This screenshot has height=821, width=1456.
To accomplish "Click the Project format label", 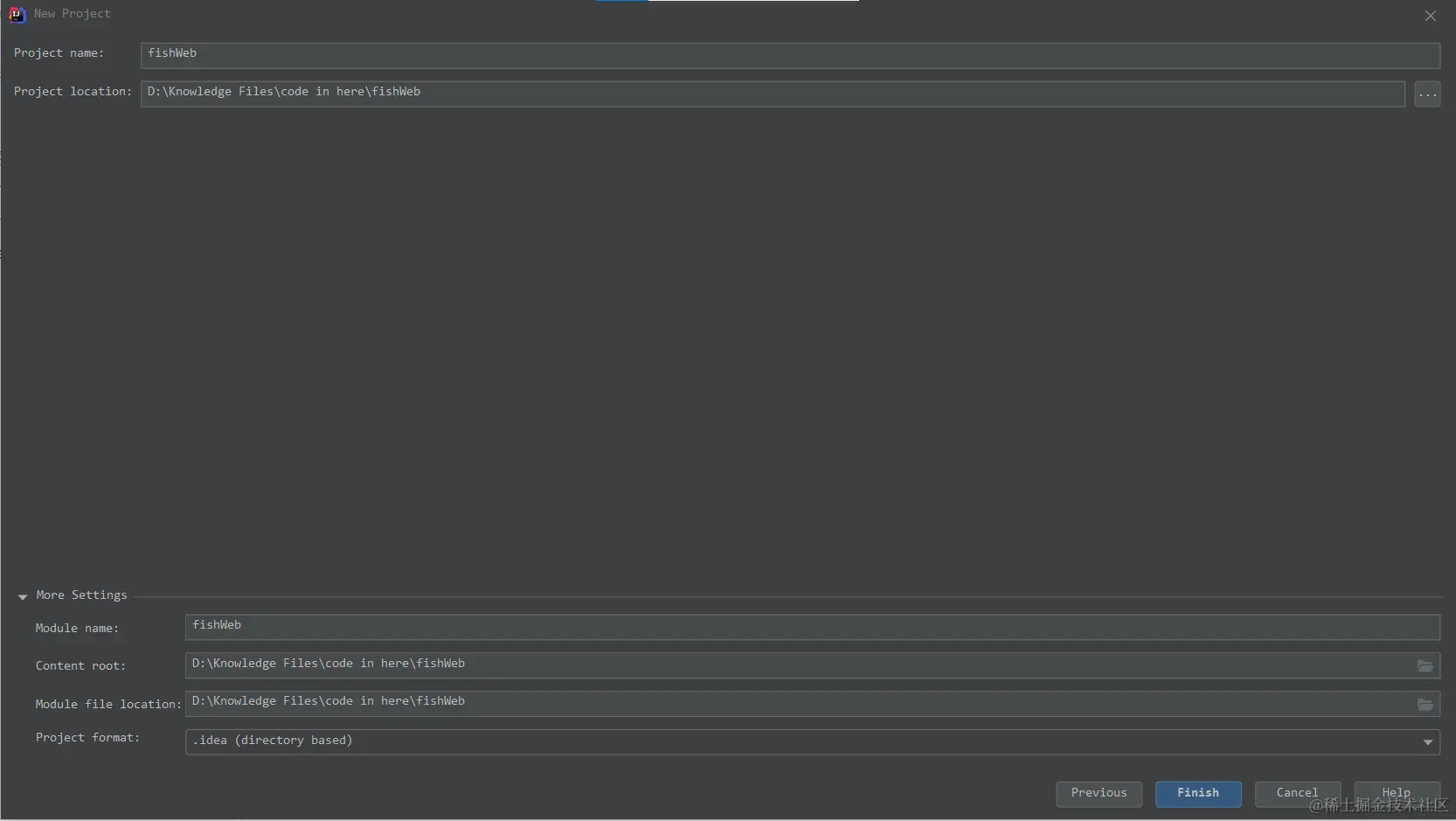I will tap(87, 738).
